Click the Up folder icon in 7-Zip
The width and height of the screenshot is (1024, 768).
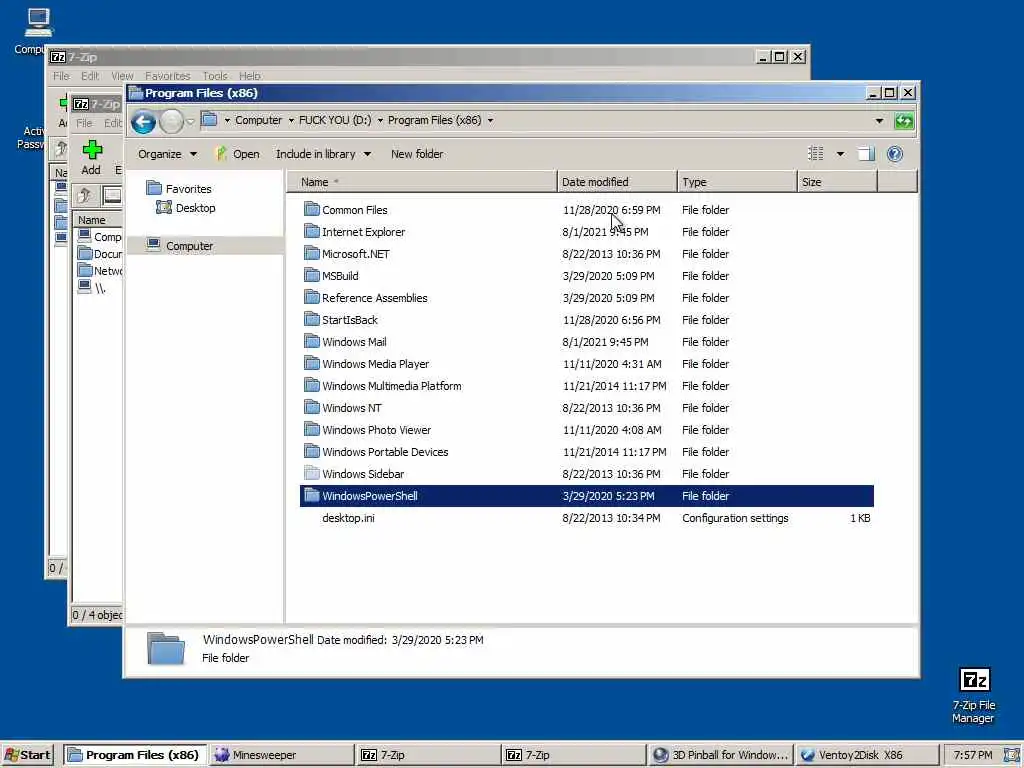tap(84, 195)
